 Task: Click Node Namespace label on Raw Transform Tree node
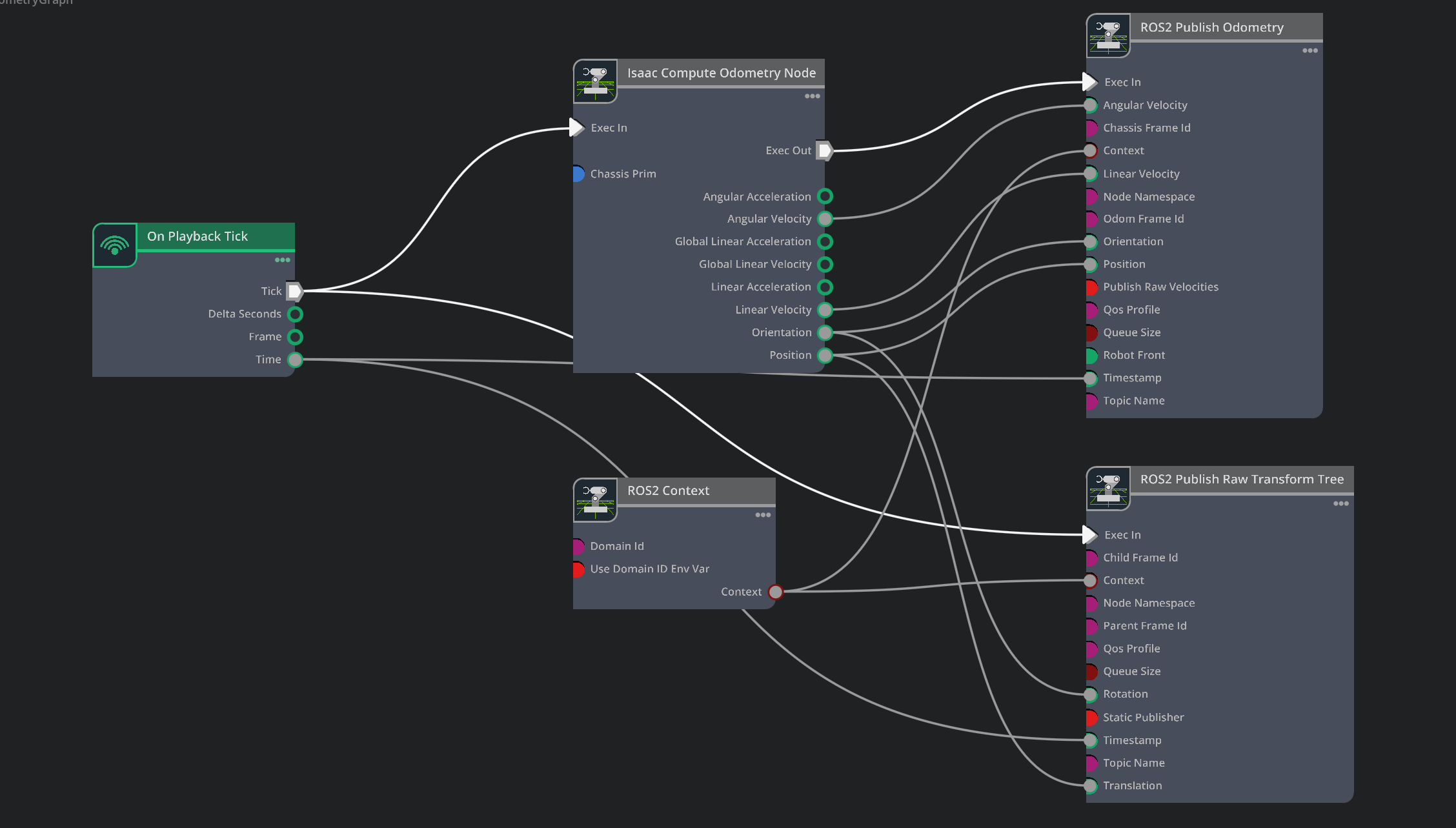click(1149, 603)
